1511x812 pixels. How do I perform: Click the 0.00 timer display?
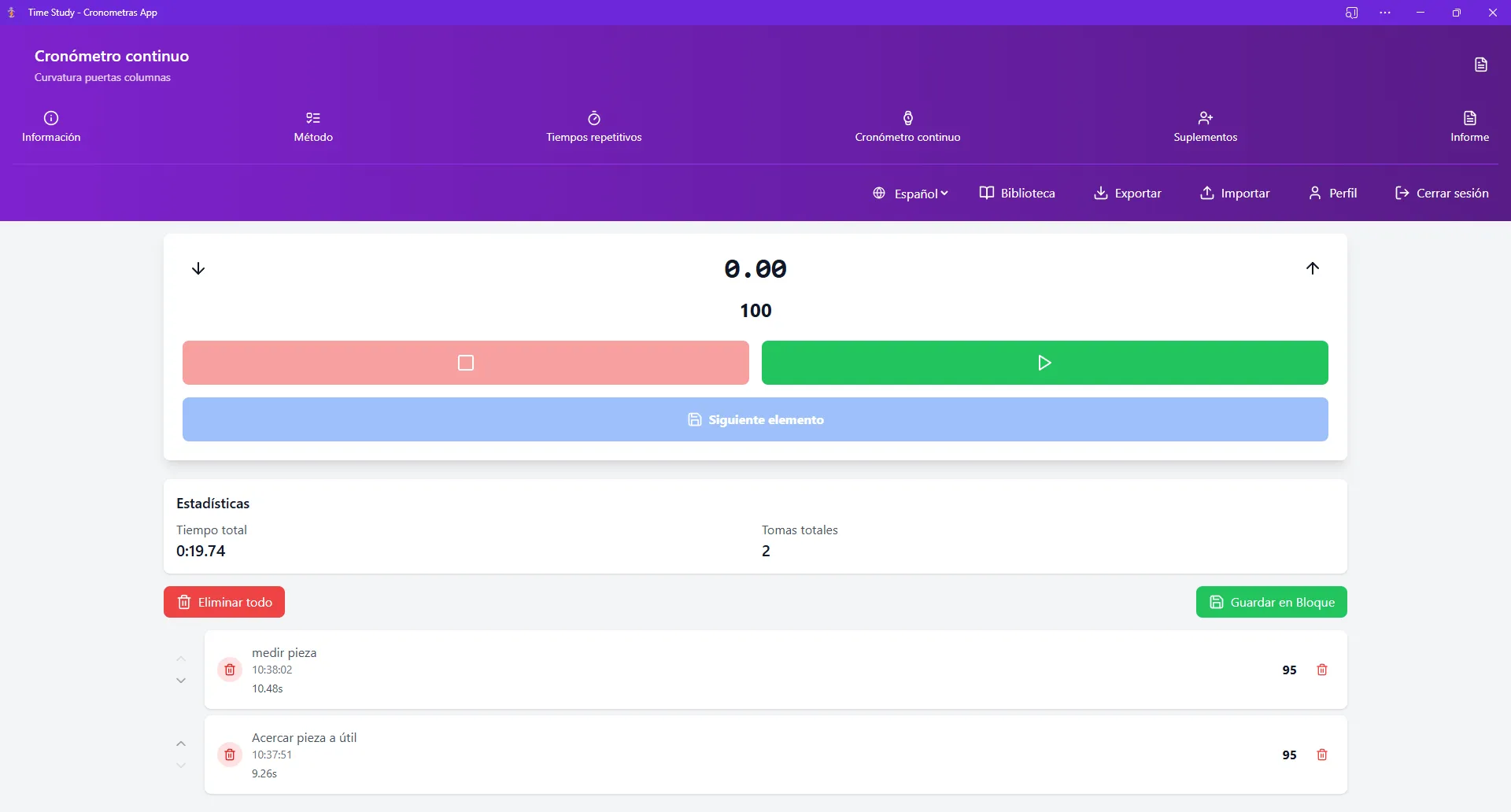(755, 269)
